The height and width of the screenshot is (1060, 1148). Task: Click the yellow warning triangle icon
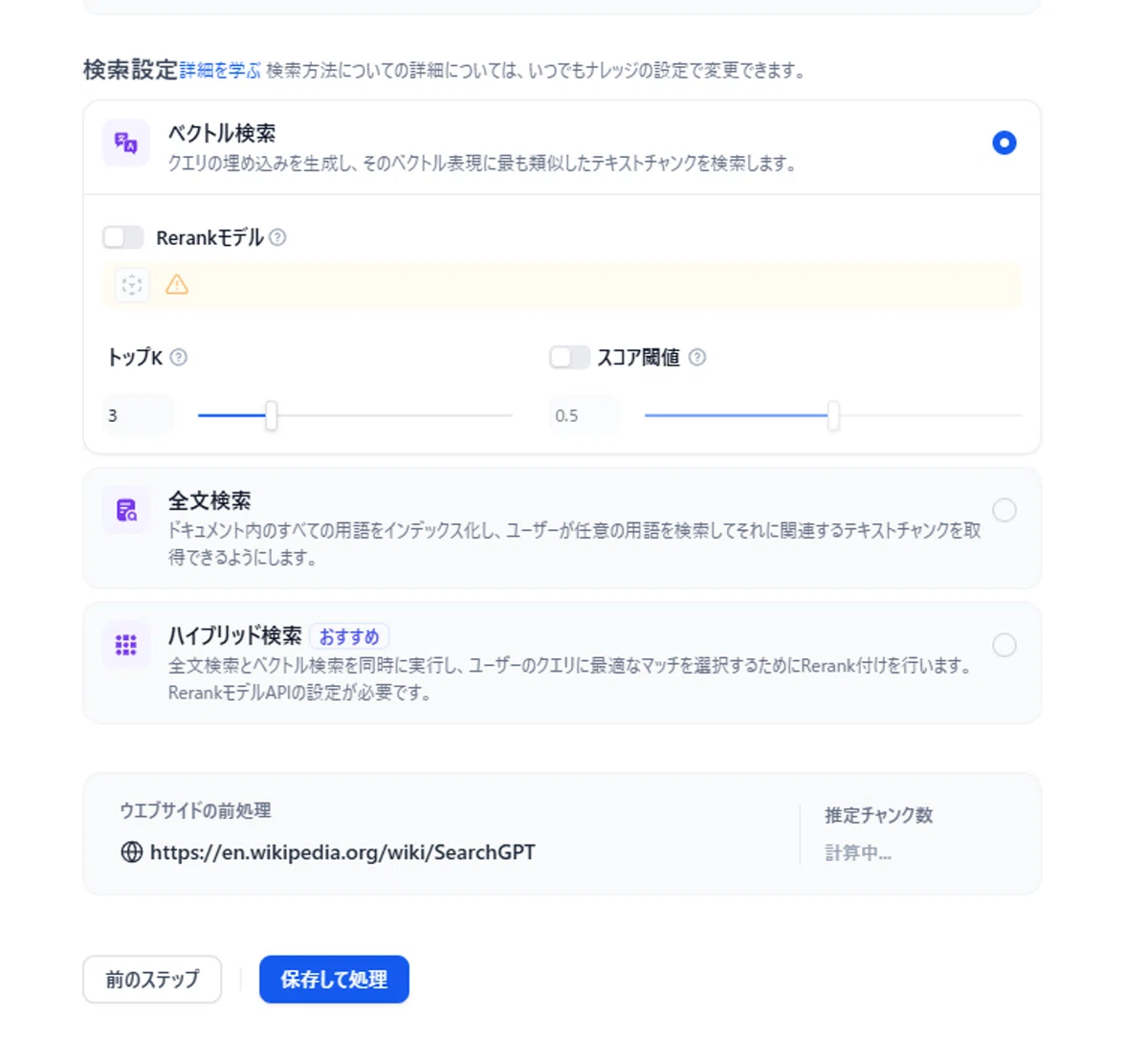(177, 284)
